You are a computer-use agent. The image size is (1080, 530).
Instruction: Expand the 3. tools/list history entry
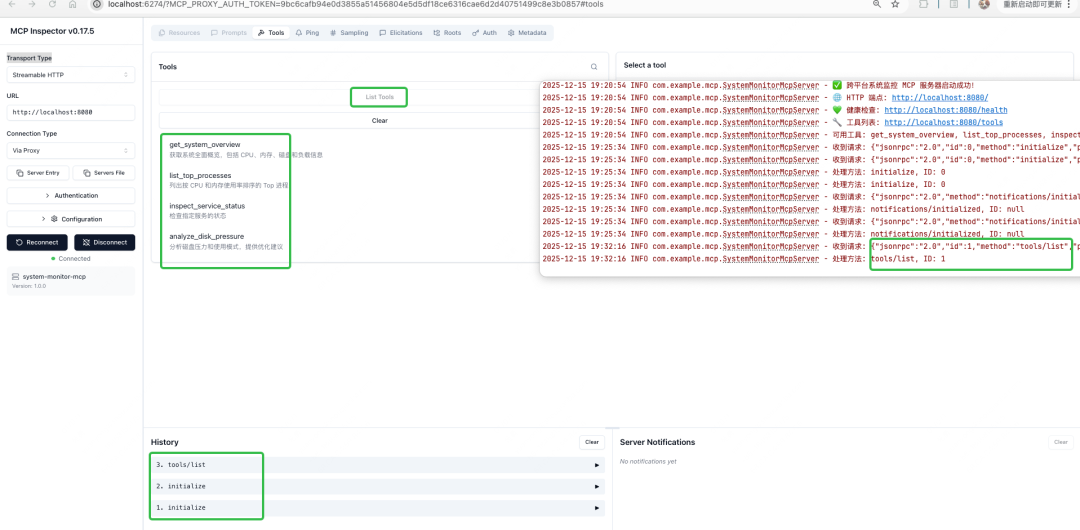pos(377,465)
